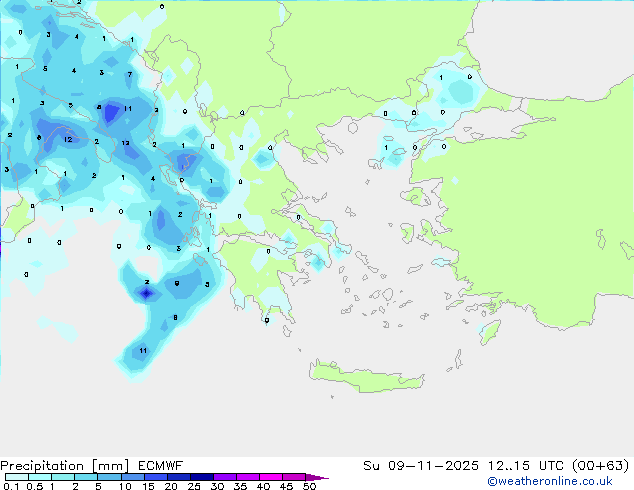634x490 pixels.
Task: Click the "[mm]" unit label
Action: tap(110, 466)
